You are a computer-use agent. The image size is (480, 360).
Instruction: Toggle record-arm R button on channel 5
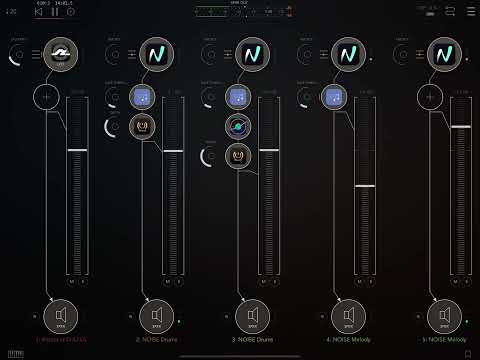419,316
